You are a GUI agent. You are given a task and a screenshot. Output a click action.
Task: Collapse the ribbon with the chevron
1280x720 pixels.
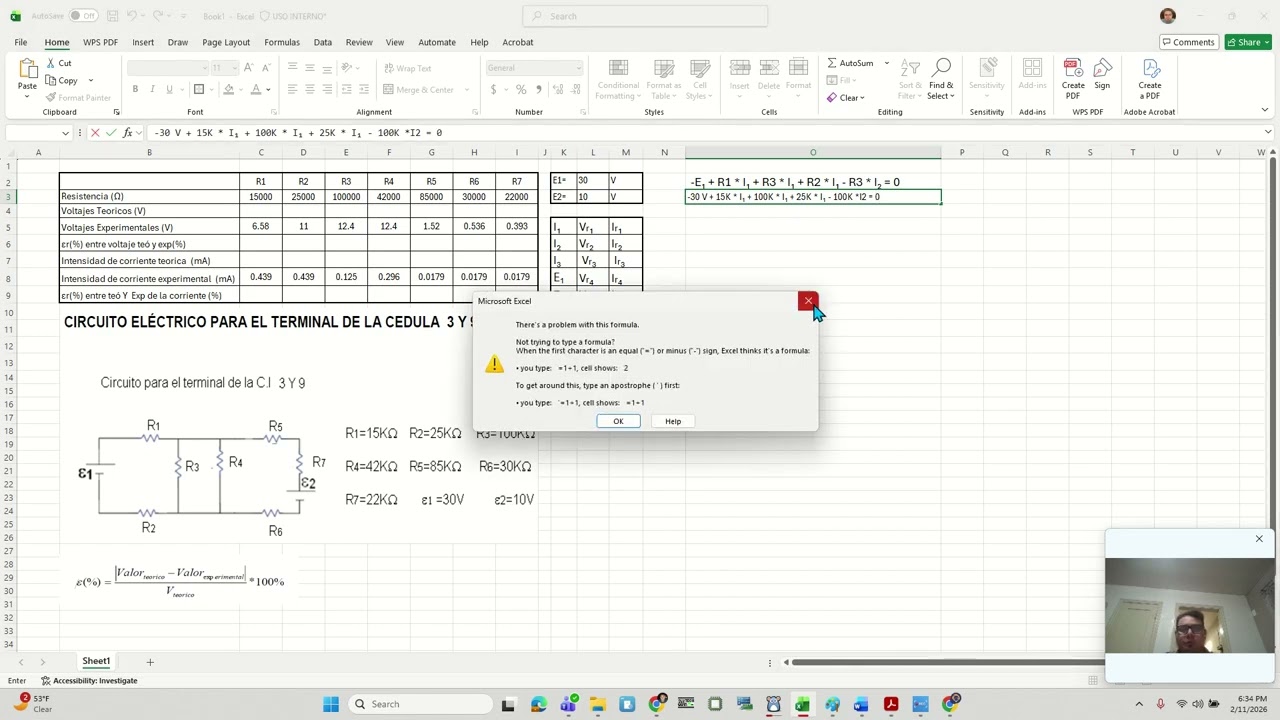pos(1264,110)
